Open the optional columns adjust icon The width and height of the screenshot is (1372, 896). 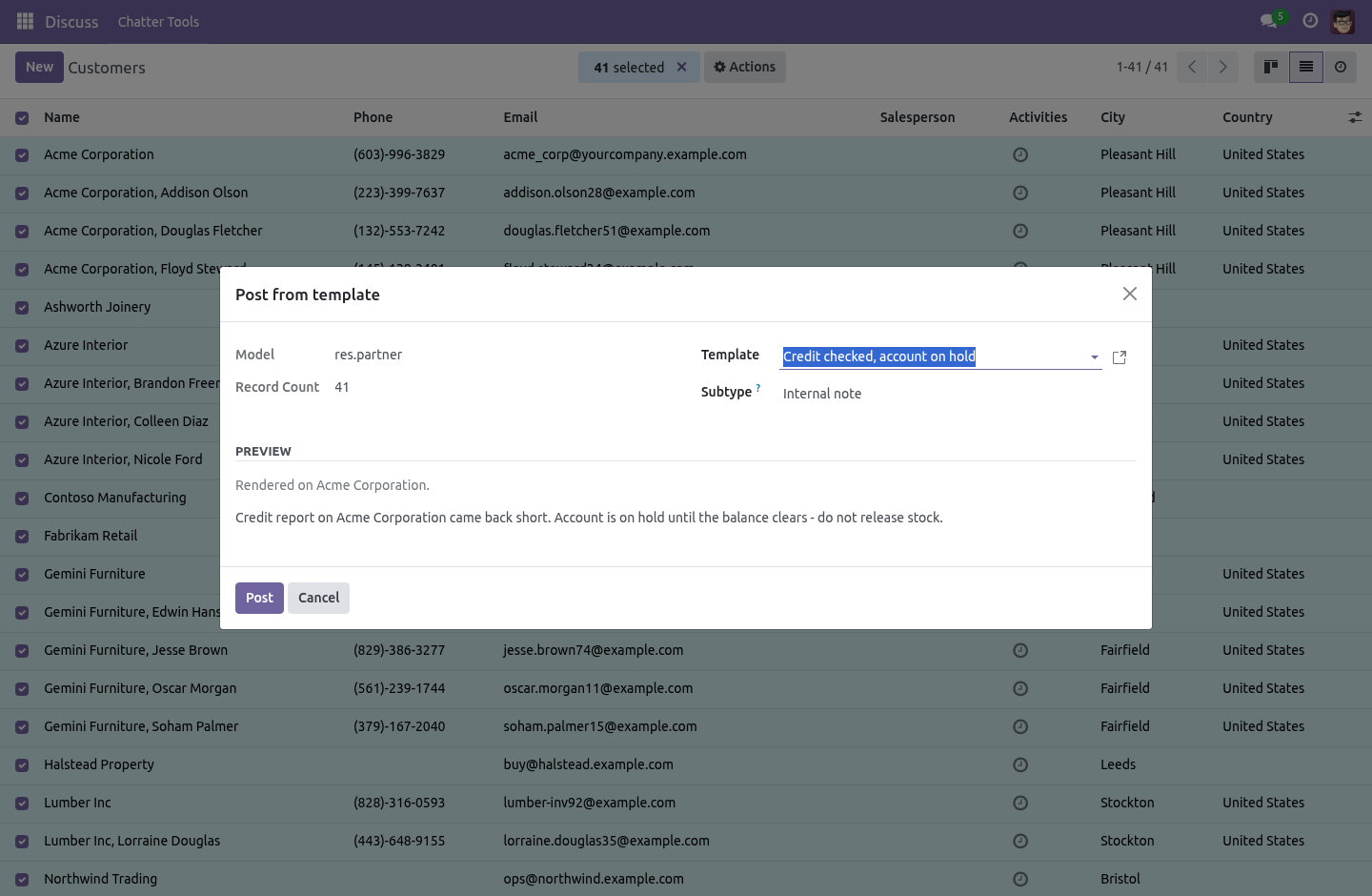point(1355,117)
